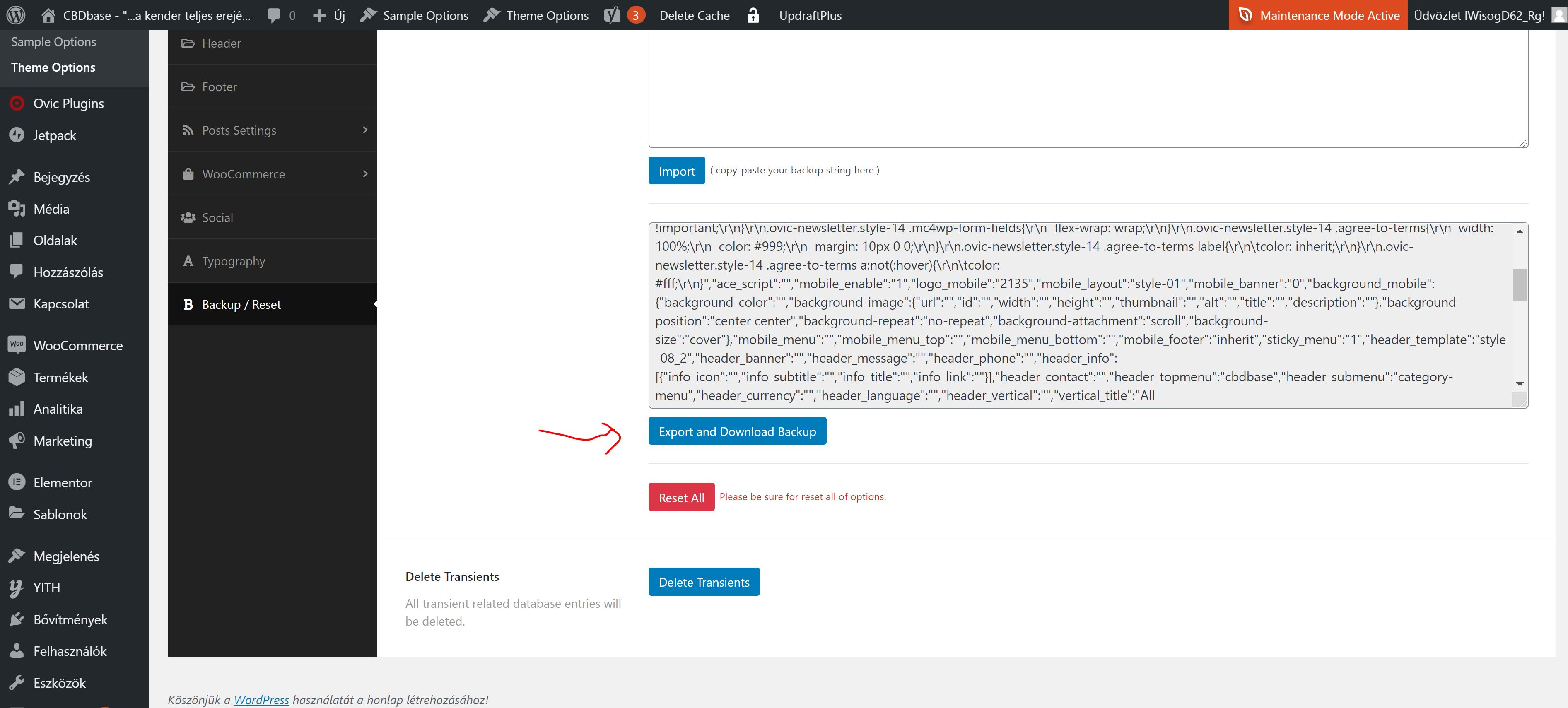The image size is (1568, 708).
Task: Click the Posts Settings RSS icon
Action: (x=188, y=130)
